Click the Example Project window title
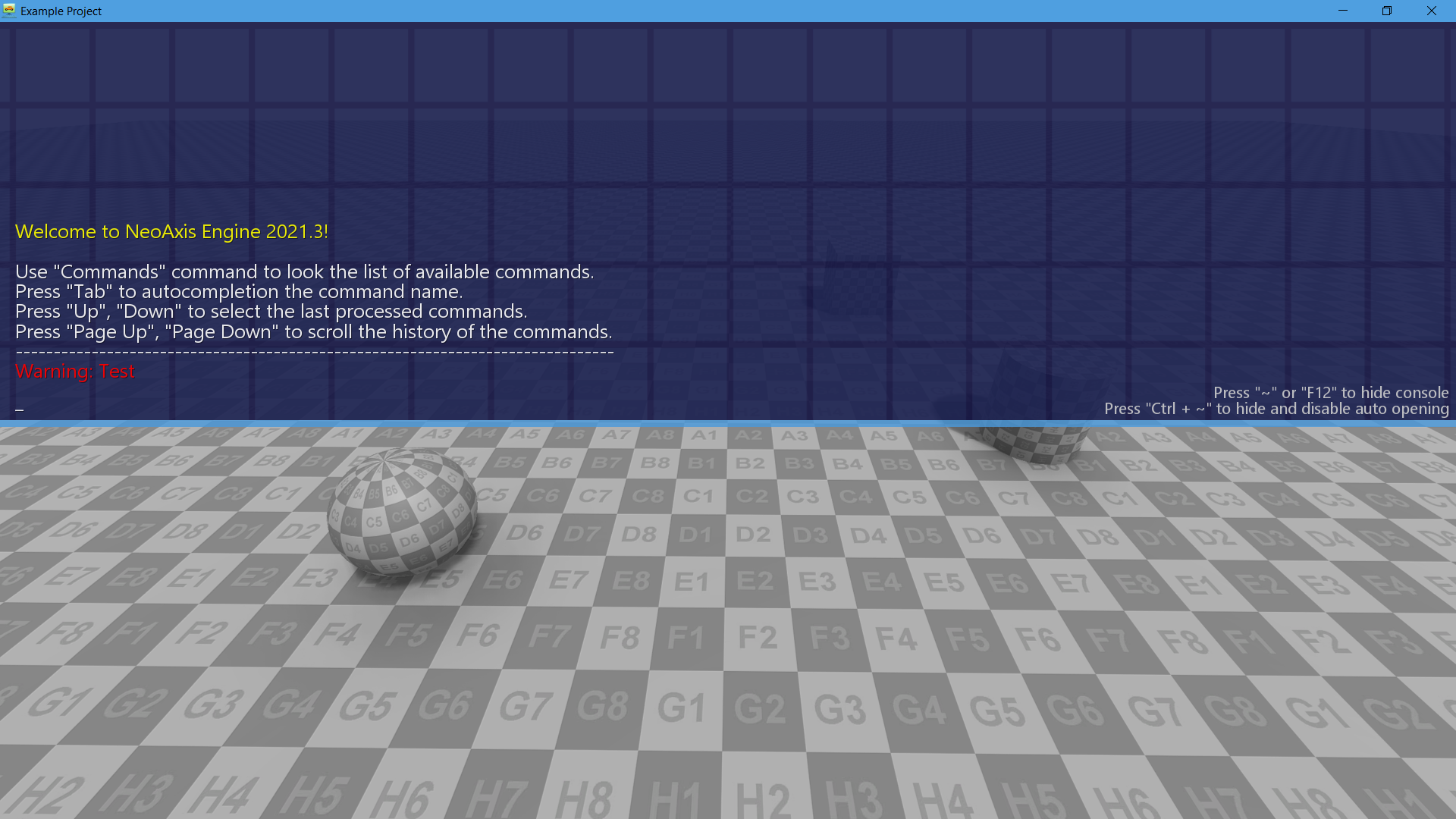 tap(61, 11)
